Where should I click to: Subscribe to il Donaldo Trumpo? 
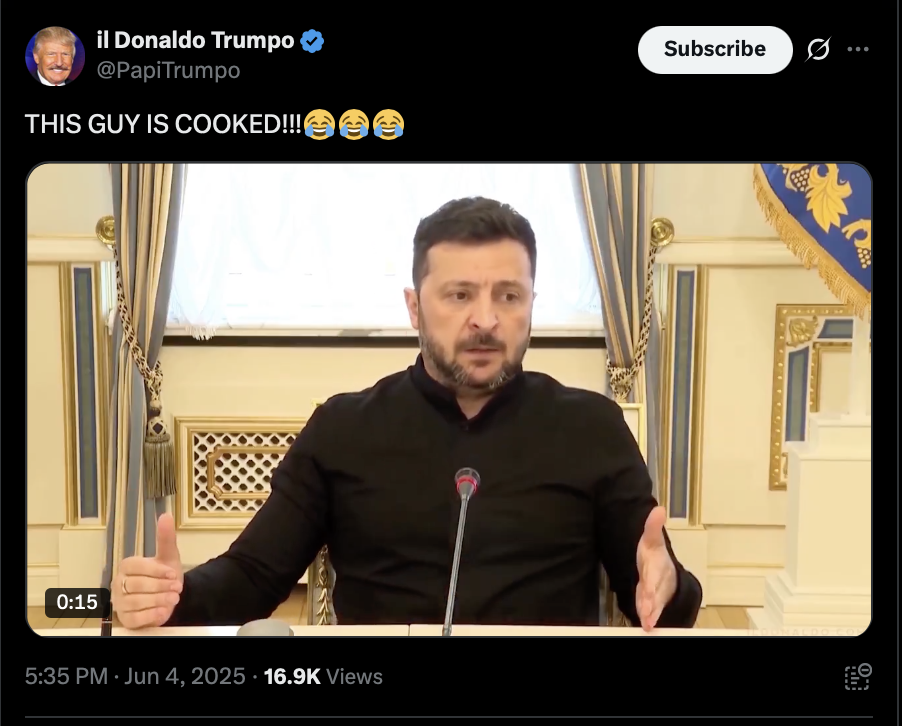pyautogui.click(x=715, y=49)
